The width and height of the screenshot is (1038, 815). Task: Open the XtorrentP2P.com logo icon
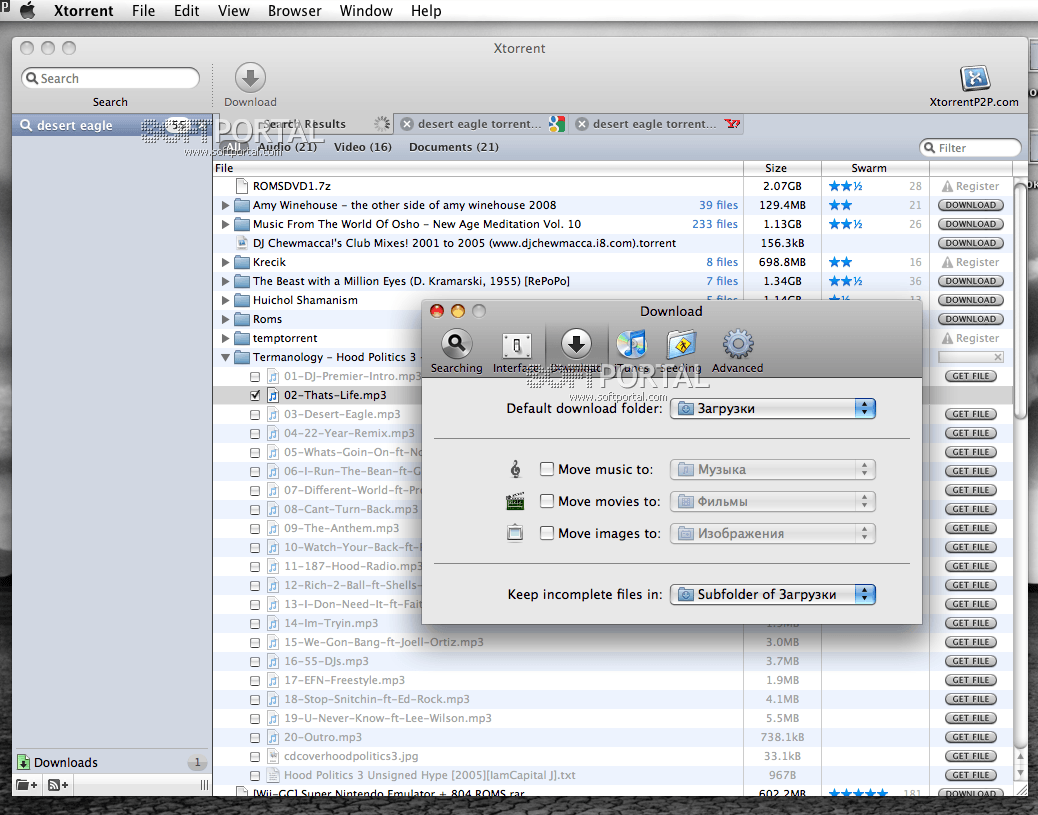[x=974, y=79]
